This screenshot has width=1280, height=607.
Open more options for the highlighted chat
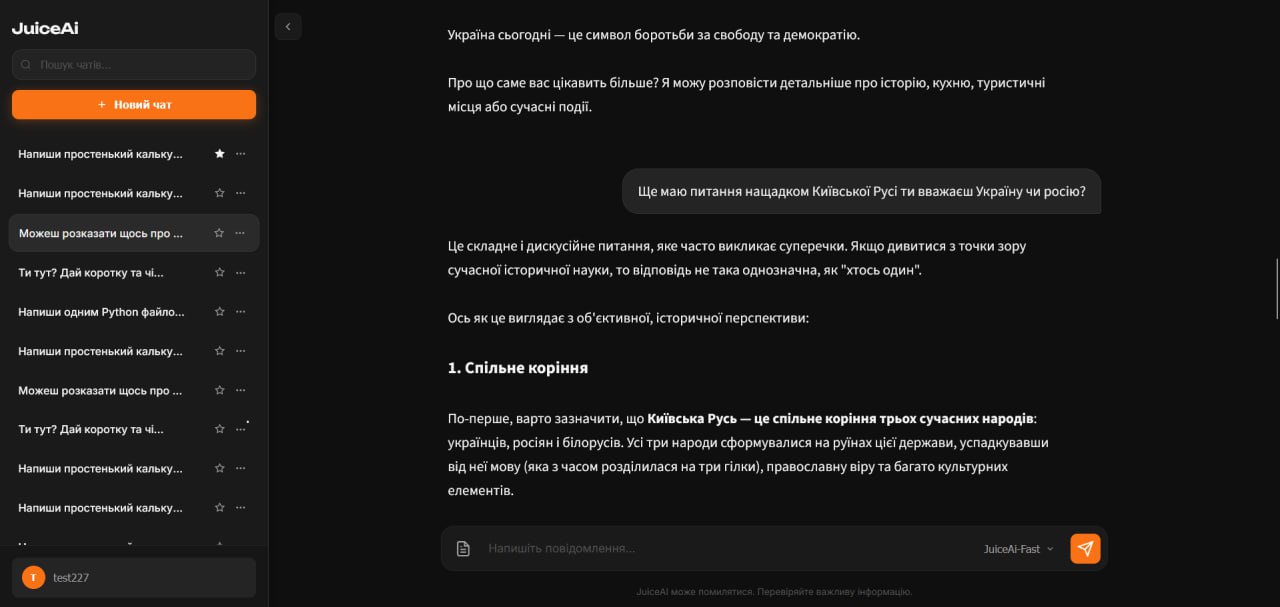click(240, 233)
